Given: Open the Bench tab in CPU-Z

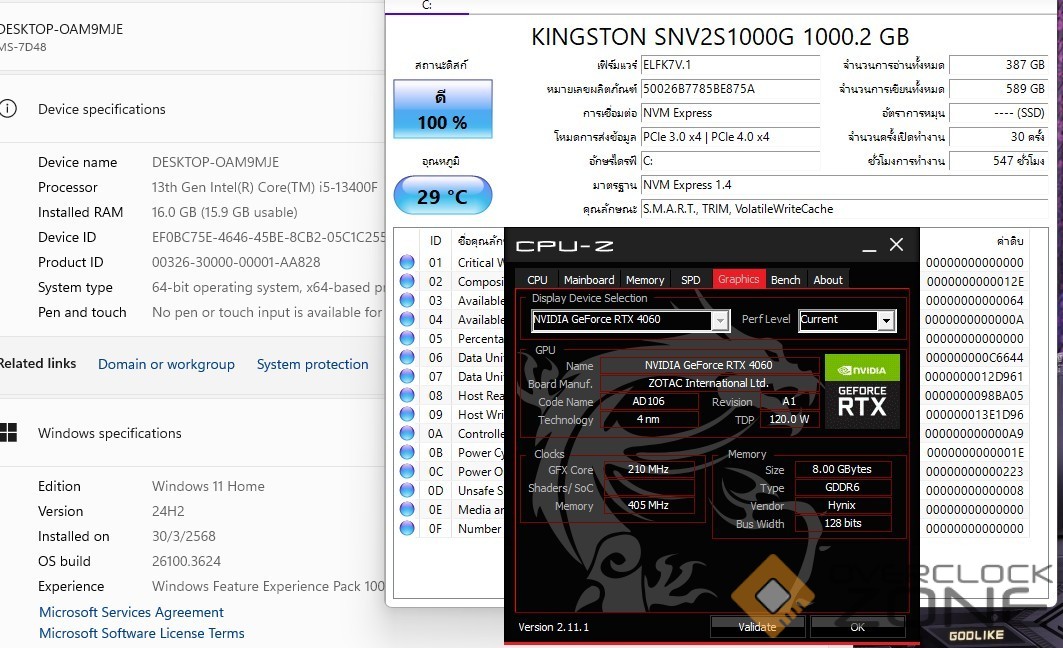Looking at the screenshot, I should [x=785, y=280].
